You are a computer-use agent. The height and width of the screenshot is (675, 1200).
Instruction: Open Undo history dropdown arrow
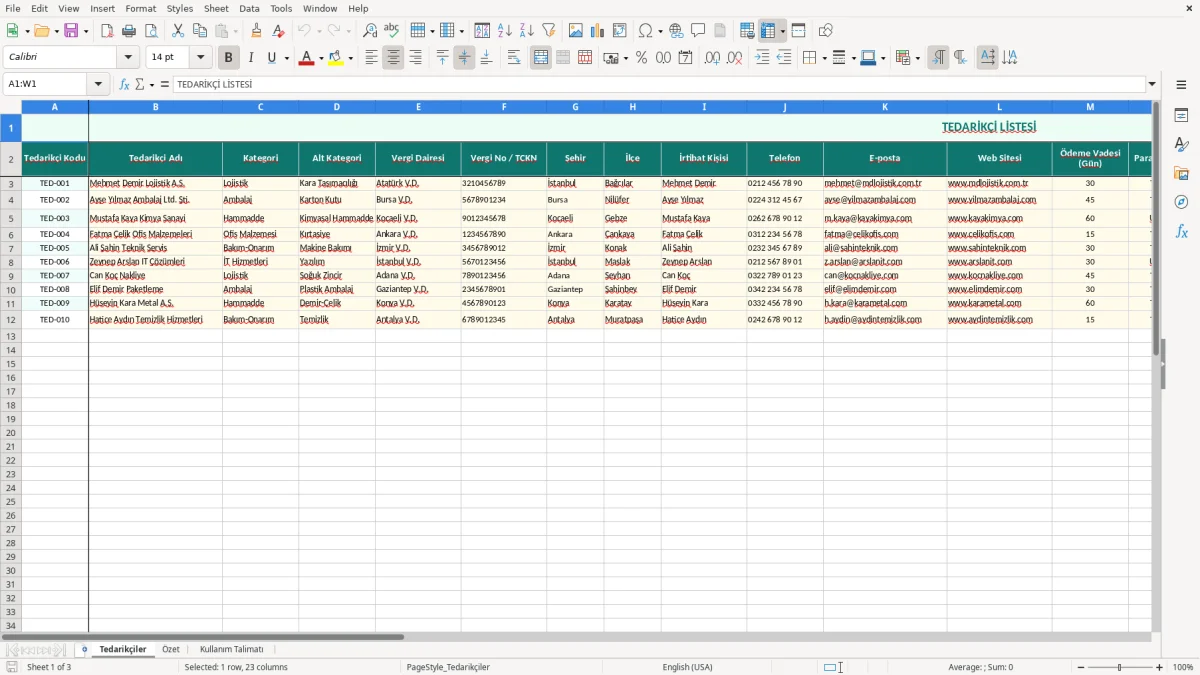(319, 31)
